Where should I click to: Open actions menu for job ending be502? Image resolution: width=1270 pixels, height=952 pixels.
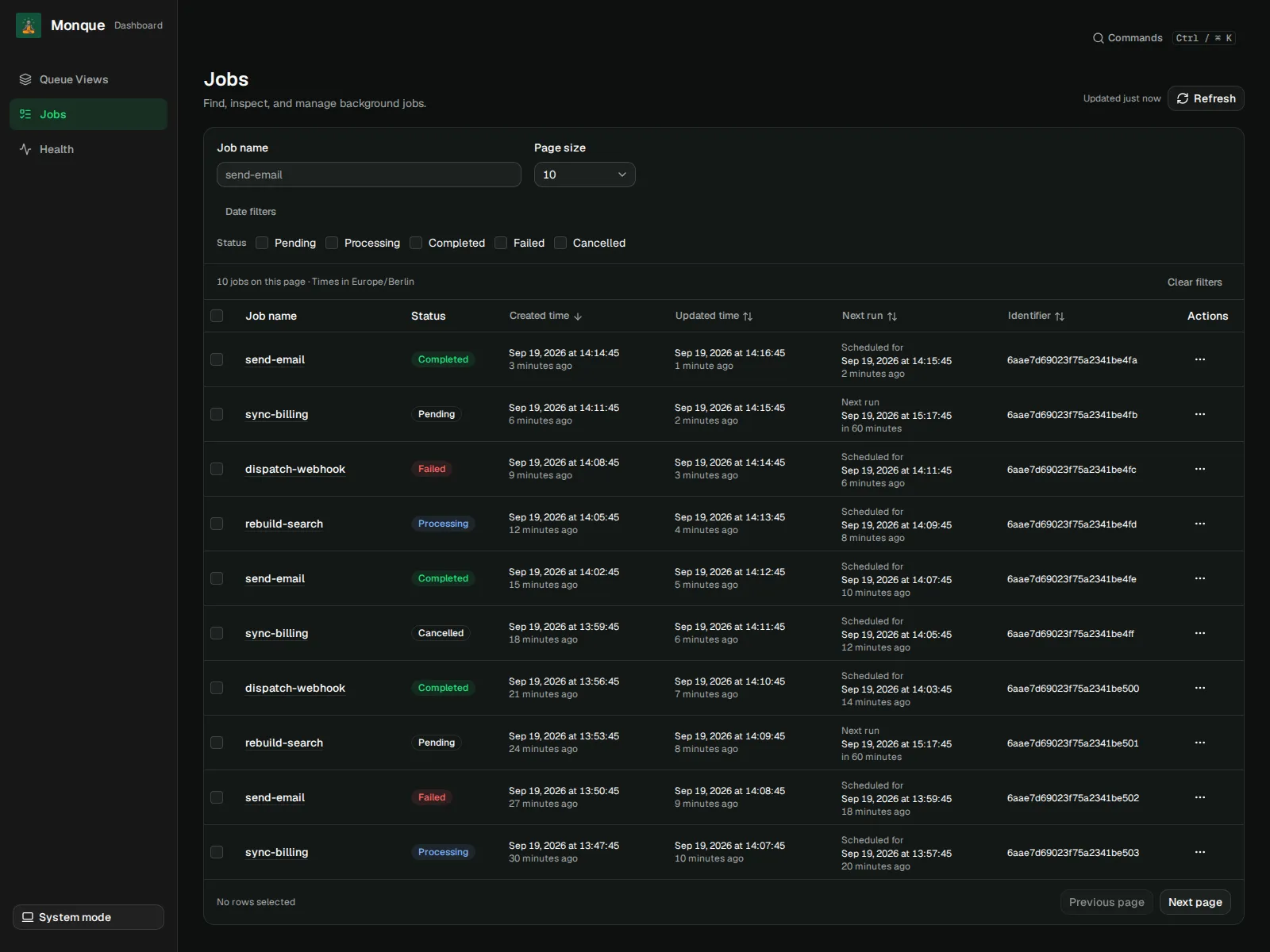pos(1200,797)
